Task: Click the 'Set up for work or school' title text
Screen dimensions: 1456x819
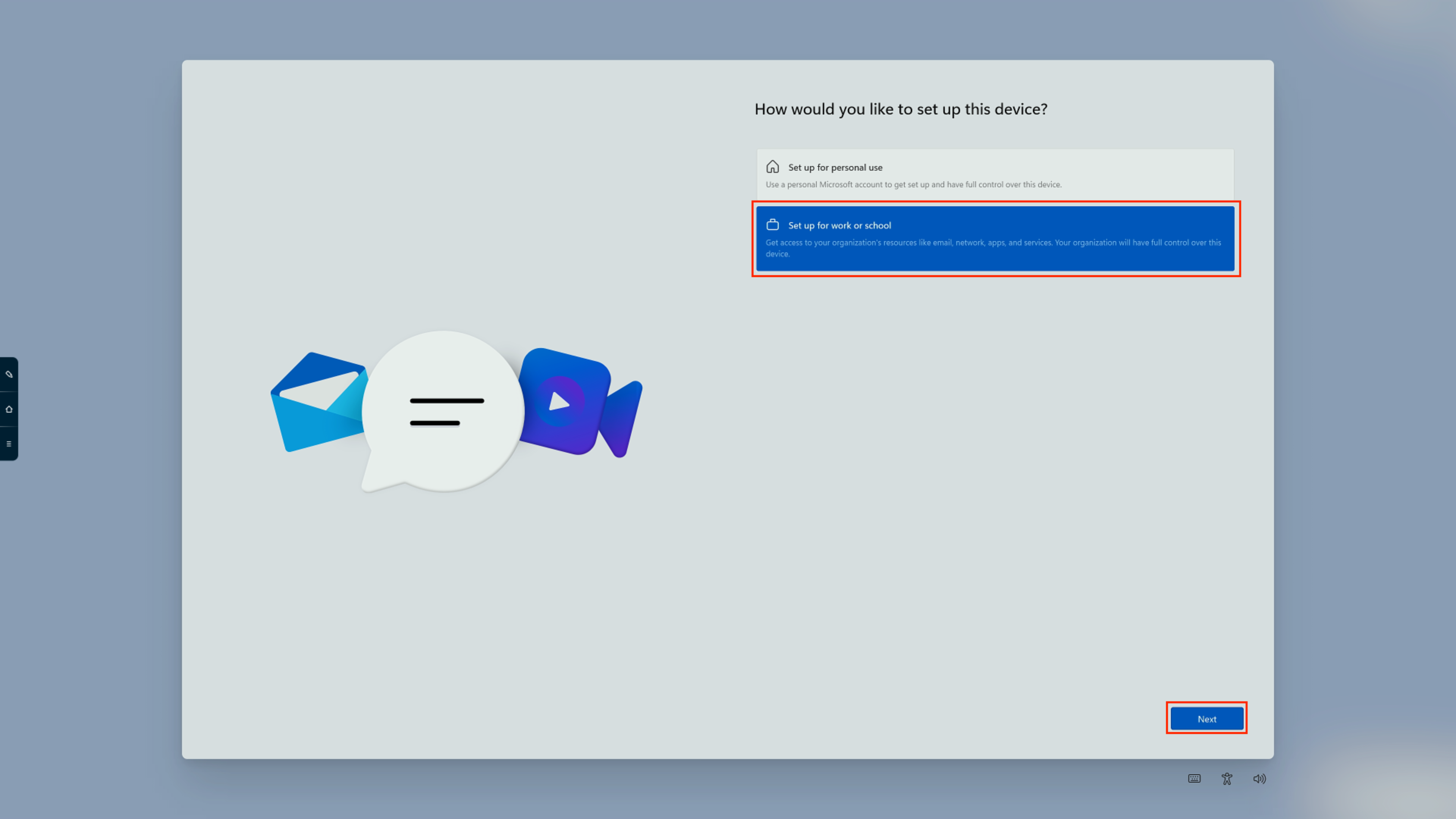Action: [x=839, y=226]
